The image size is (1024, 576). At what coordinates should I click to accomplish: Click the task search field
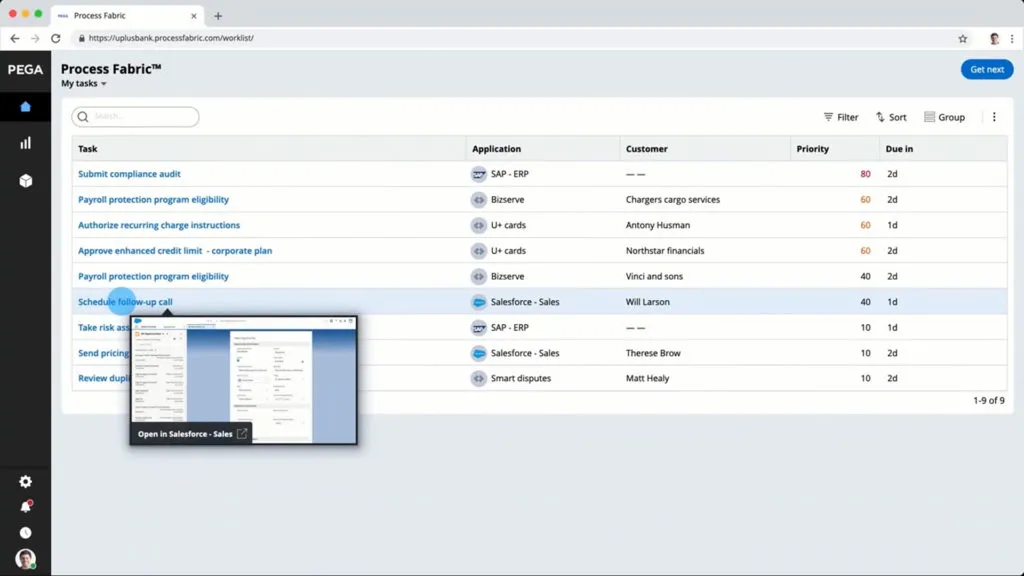pos(135,117)
